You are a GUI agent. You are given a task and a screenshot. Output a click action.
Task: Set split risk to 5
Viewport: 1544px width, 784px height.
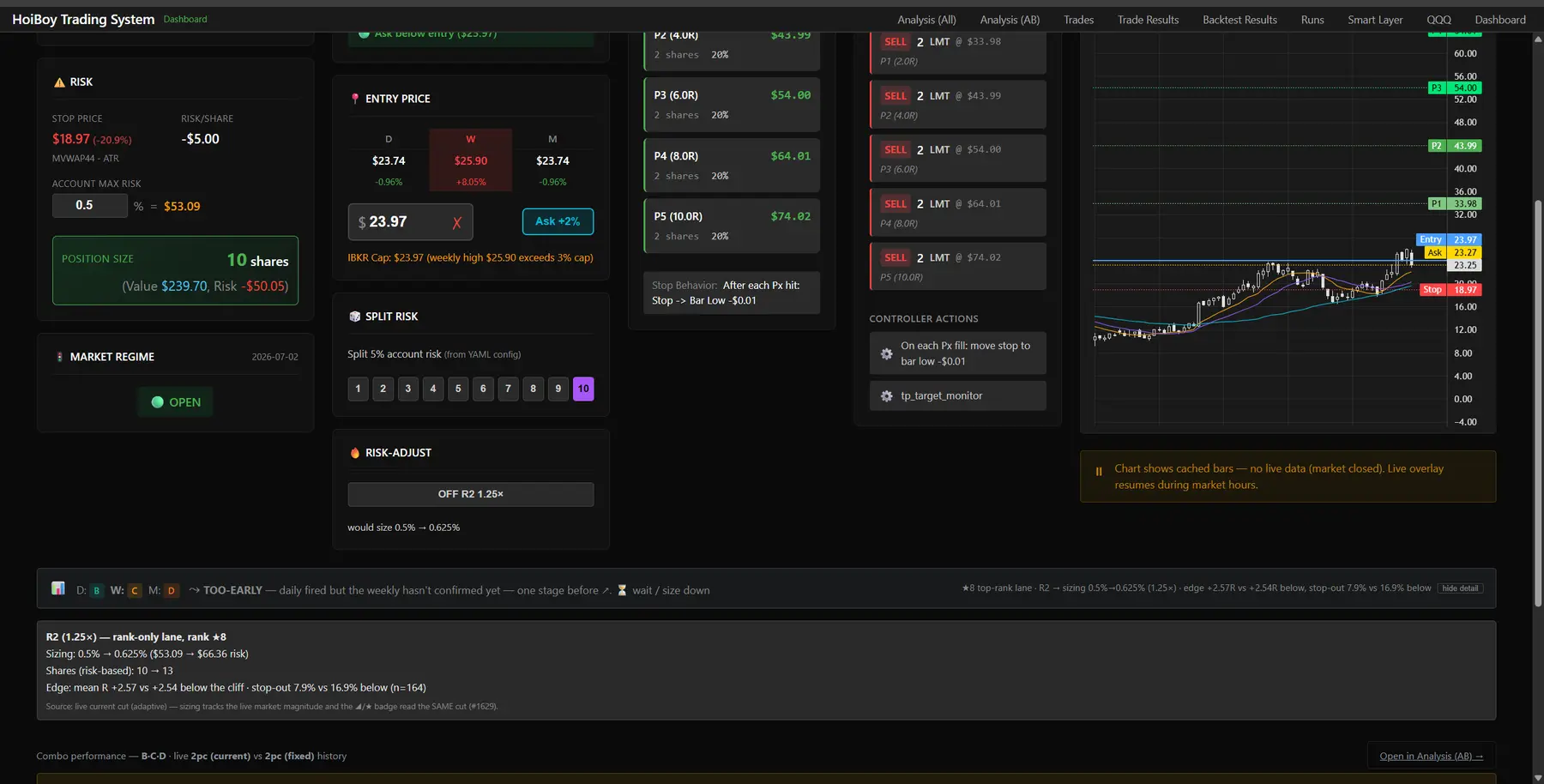[x=458, y=389]
